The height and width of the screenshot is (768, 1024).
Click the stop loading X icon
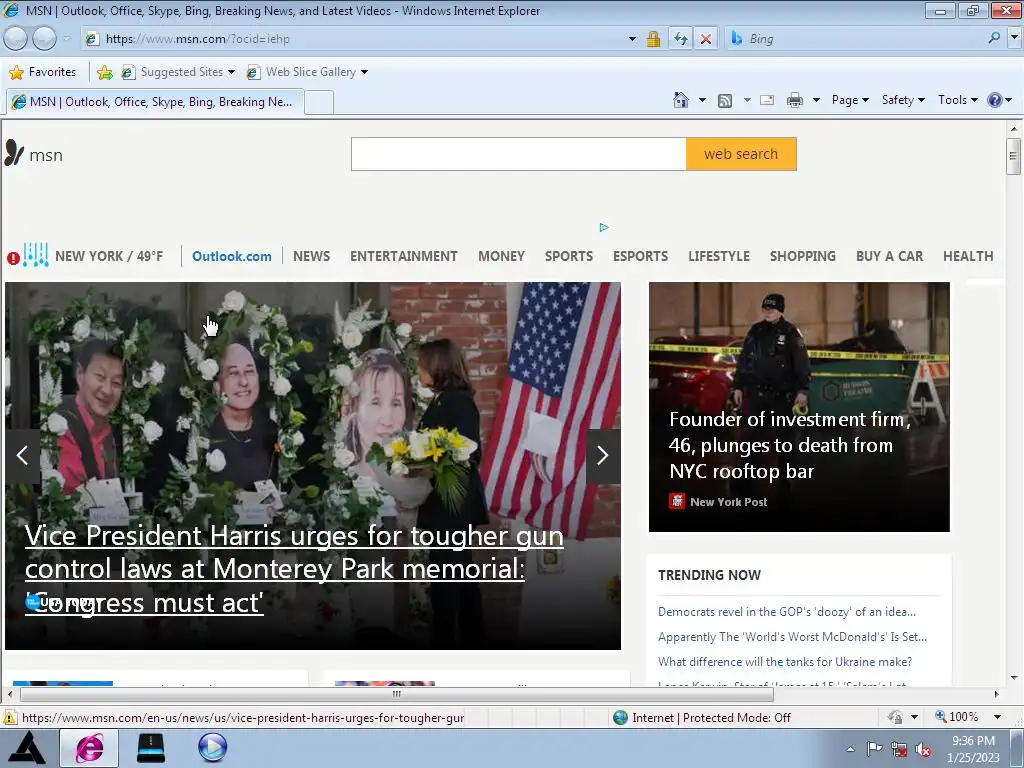coord(706,39)
